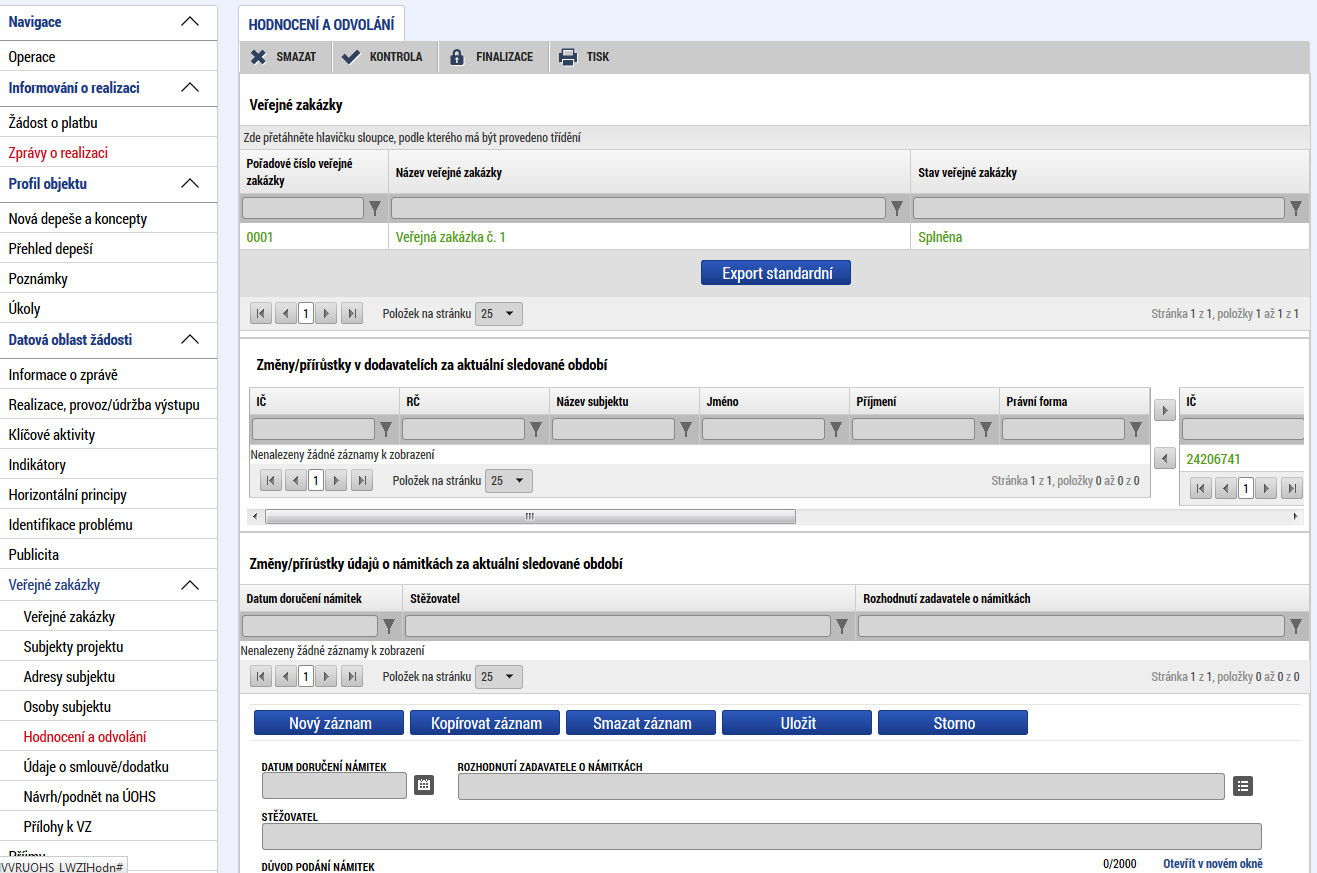Click filter text box under Název veřejné zakázky
Viewport: 1317px width, 873px height.
tap(638, 208)
